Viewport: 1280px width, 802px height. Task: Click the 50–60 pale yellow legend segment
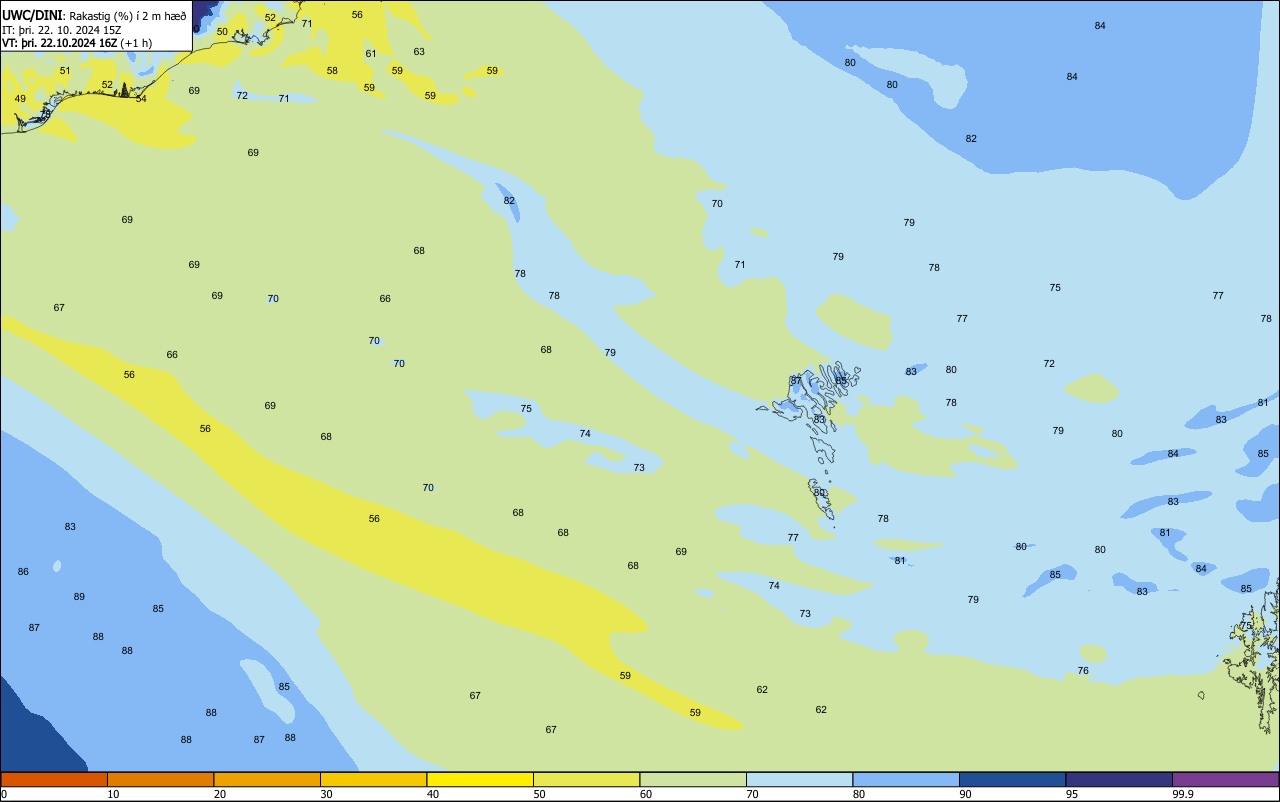click(586, 779)
